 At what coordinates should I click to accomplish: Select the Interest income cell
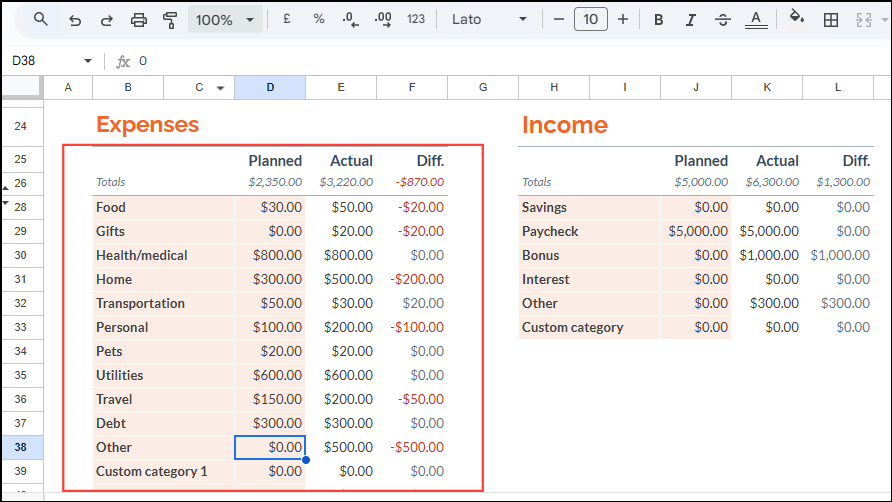589,279
